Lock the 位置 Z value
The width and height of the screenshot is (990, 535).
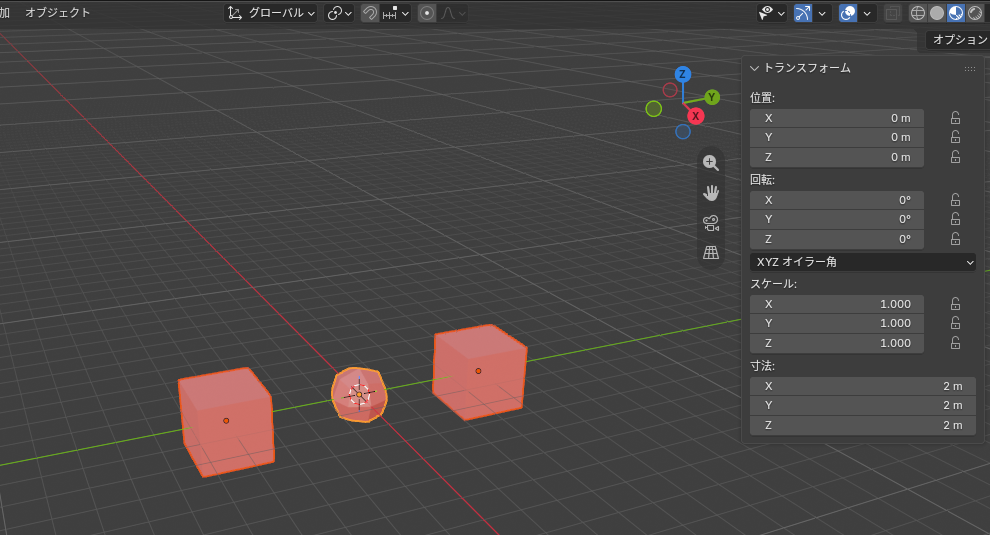coord(955,157)
